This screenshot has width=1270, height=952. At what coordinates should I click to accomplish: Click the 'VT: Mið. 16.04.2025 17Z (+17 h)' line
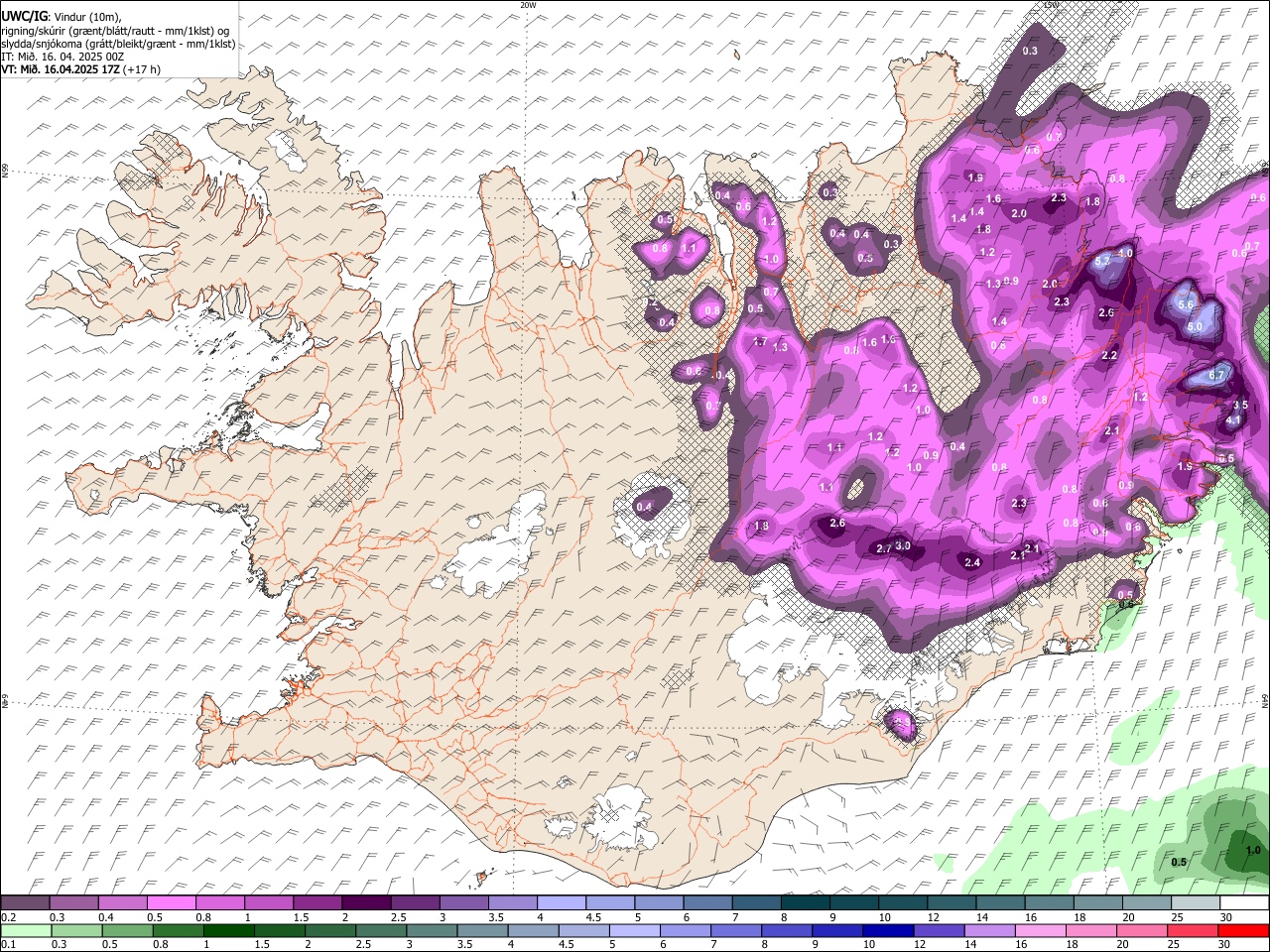click(x=80, y=69)
